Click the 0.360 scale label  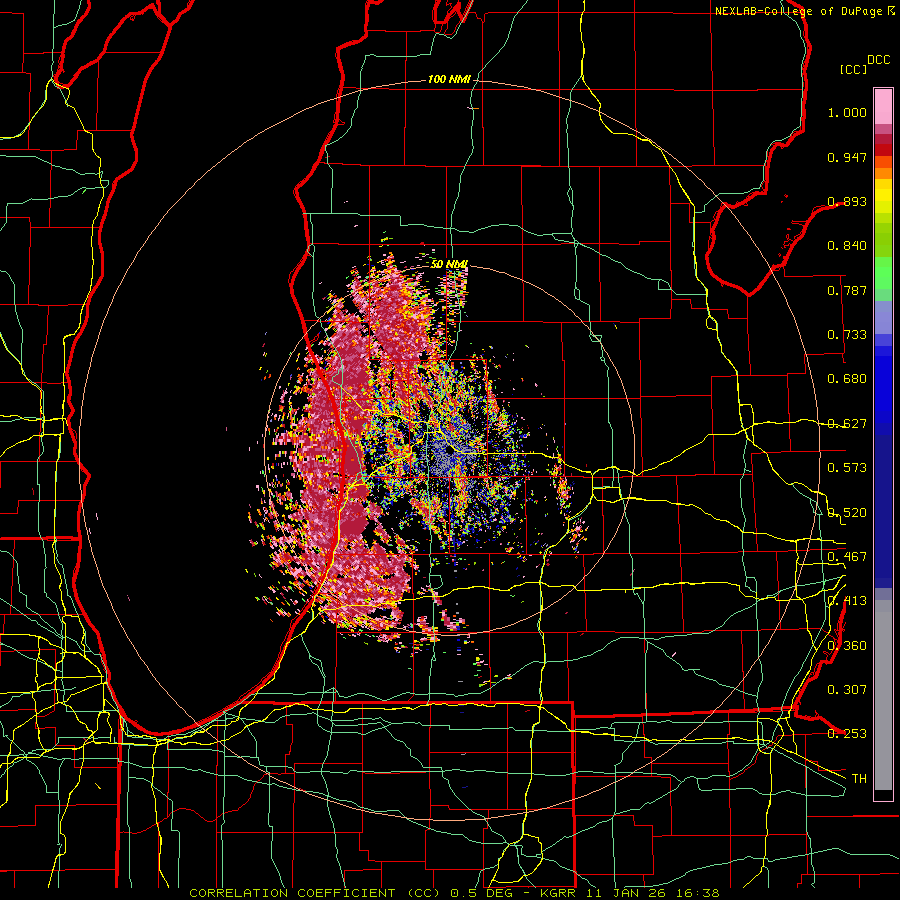[847, 646]
